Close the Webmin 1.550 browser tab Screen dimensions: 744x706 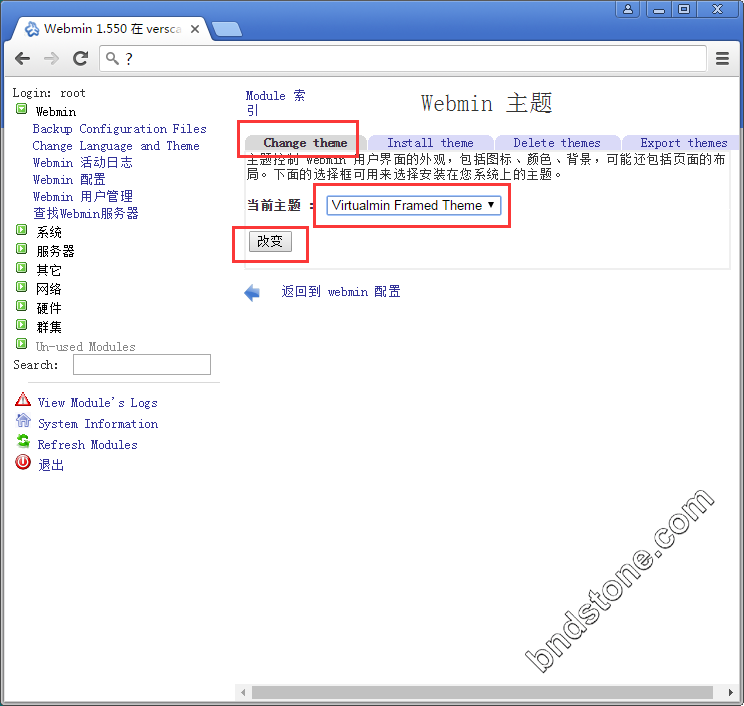click(195, 29)
